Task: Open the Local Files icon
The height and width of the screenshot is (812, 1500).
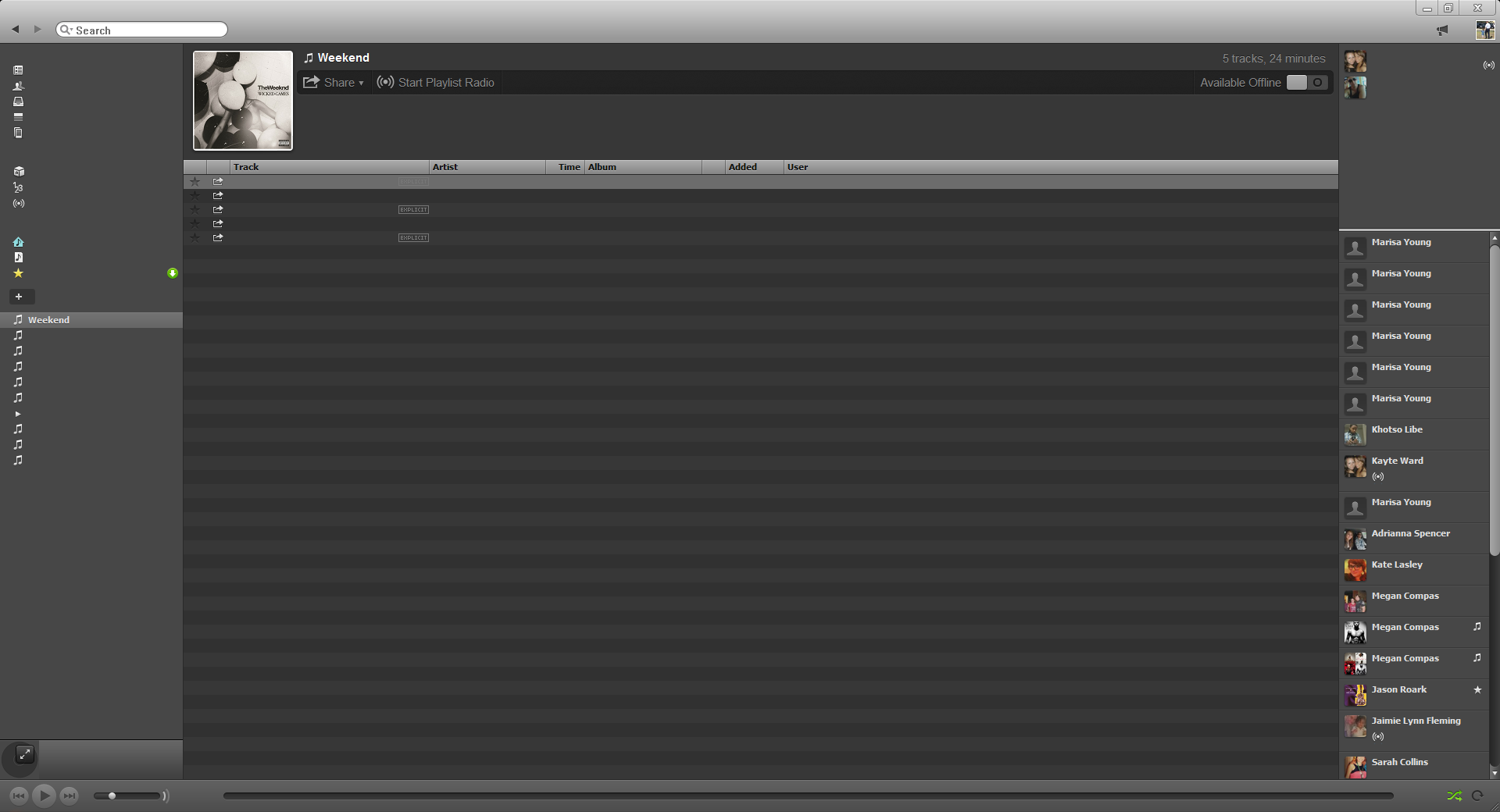Action: tap(18, 258)
